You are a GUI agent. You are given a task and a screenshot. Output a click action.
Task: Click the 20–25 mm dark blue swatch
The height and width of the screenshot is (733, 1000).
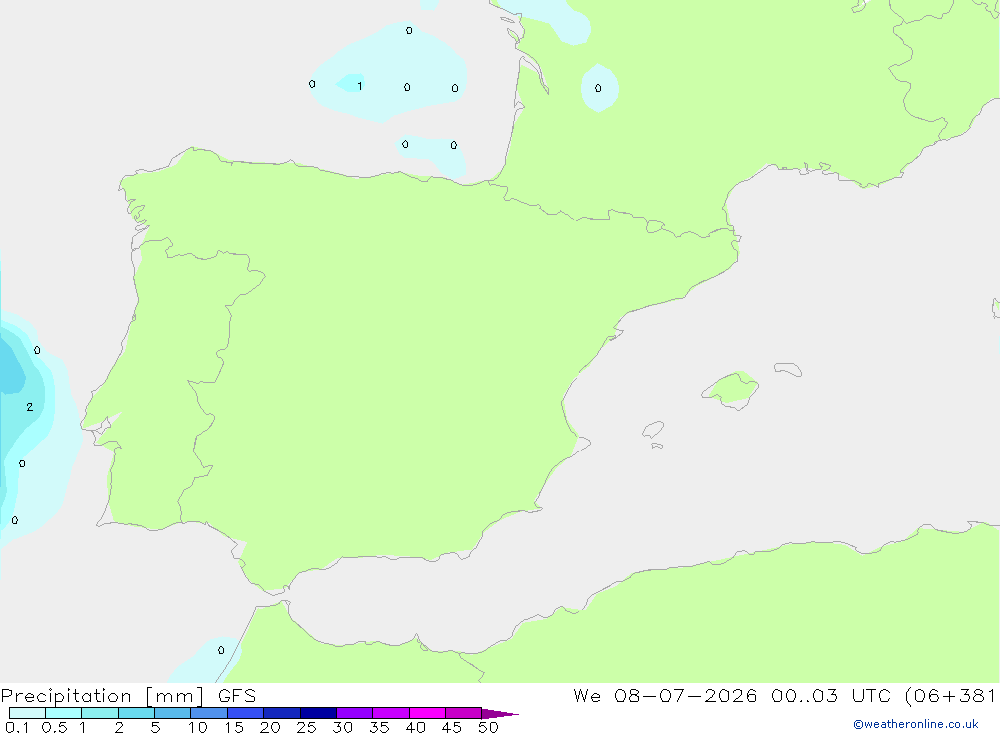pos(282,713)
